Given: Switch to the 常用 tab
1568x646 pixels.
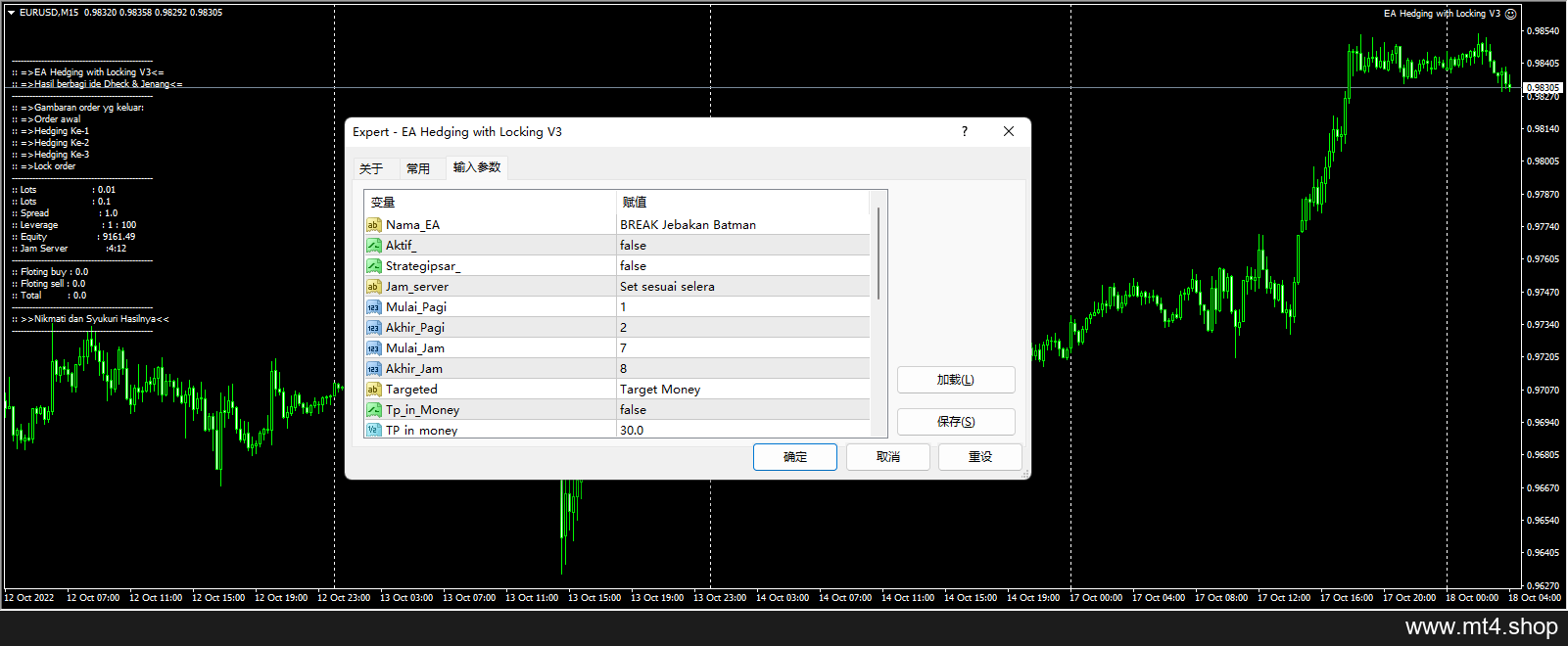Looking at the screenshot, I should pyautogui.click(x=418, y=168).
